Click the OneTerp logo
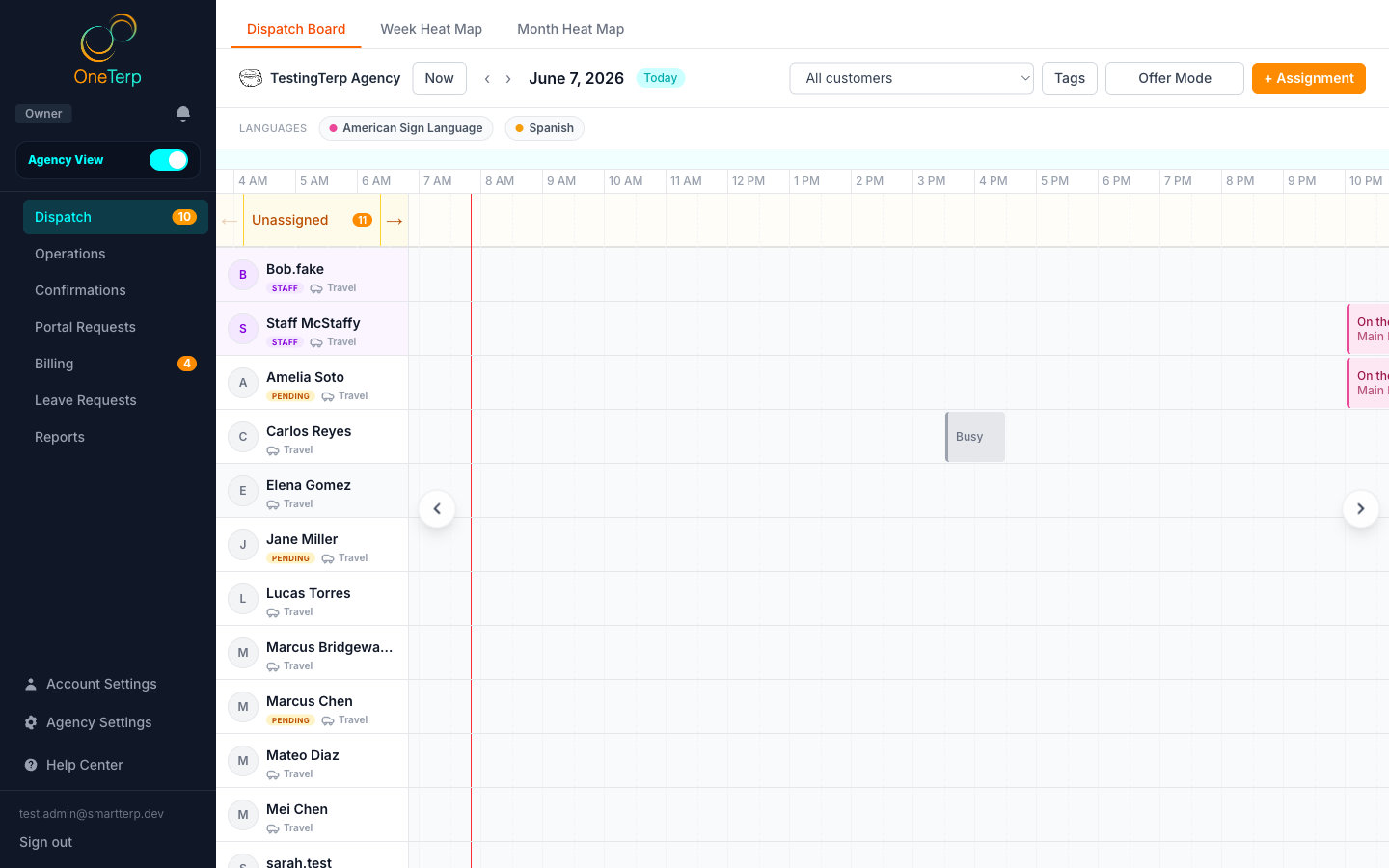Image resolution: width=1389 pixels, height=868 pixels. click(108, 50)
